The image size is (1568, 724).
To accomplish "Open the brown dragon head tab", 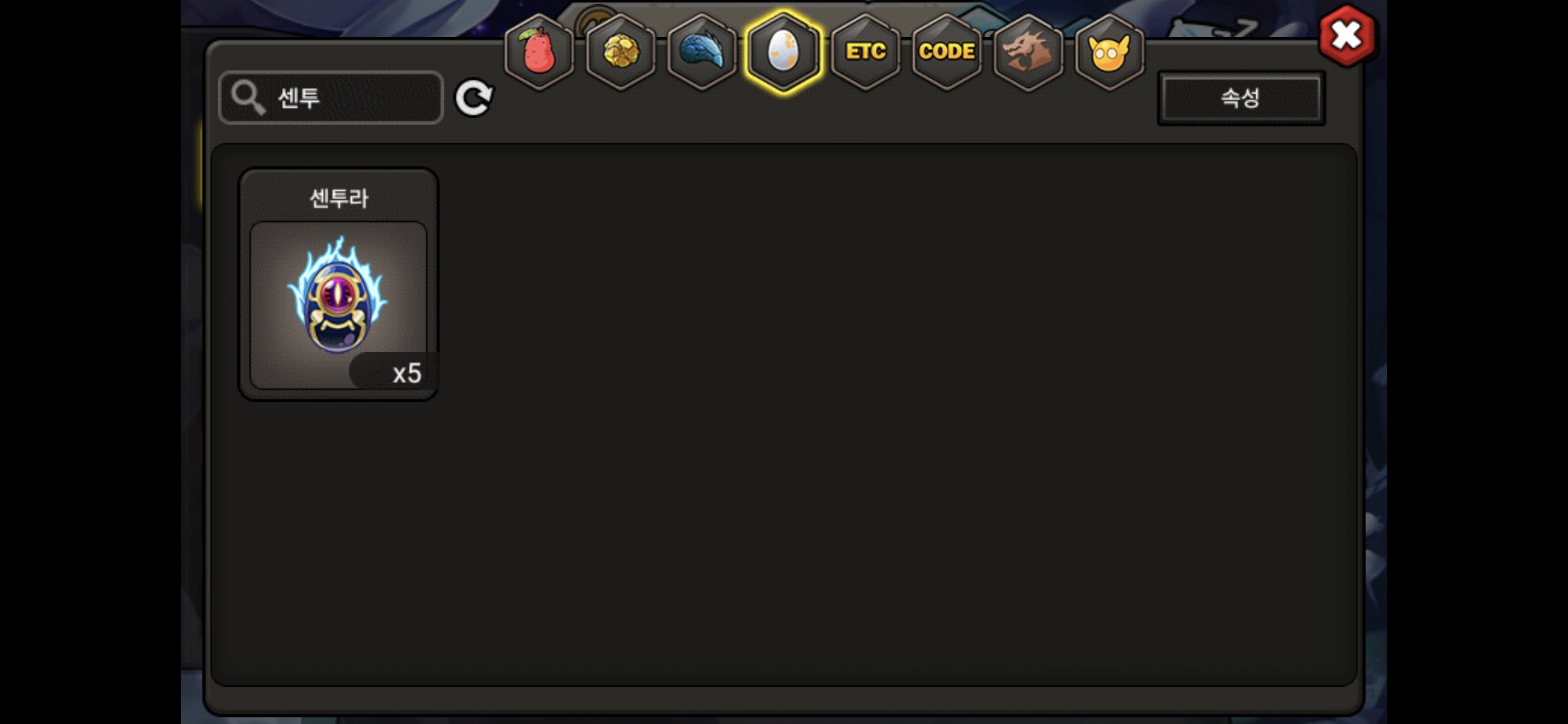I will (1028, 52).
